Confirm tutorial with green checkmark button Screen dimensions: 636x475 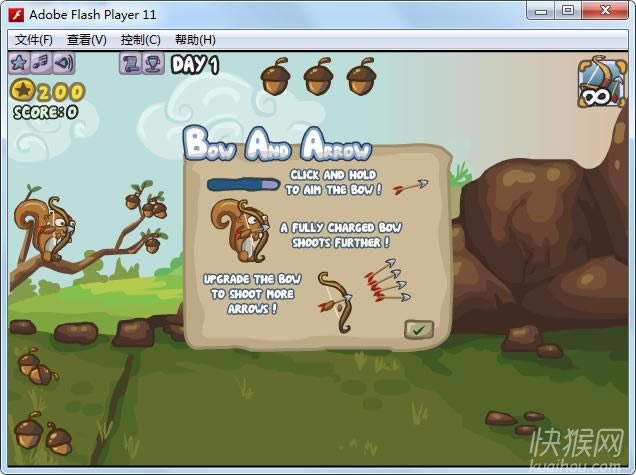tap(419, 328)
